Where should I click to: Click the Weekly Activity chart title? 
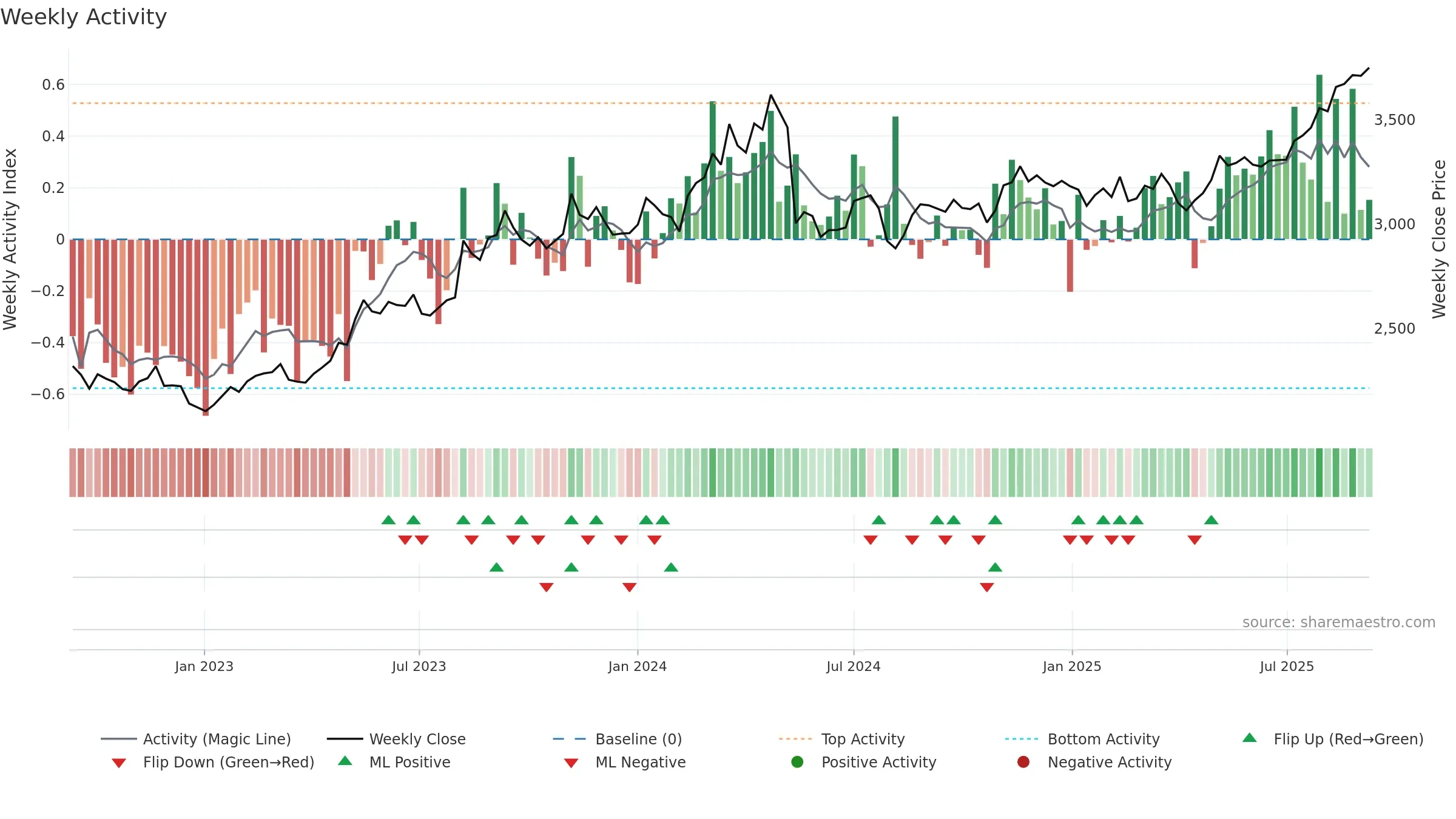[84, 17]
